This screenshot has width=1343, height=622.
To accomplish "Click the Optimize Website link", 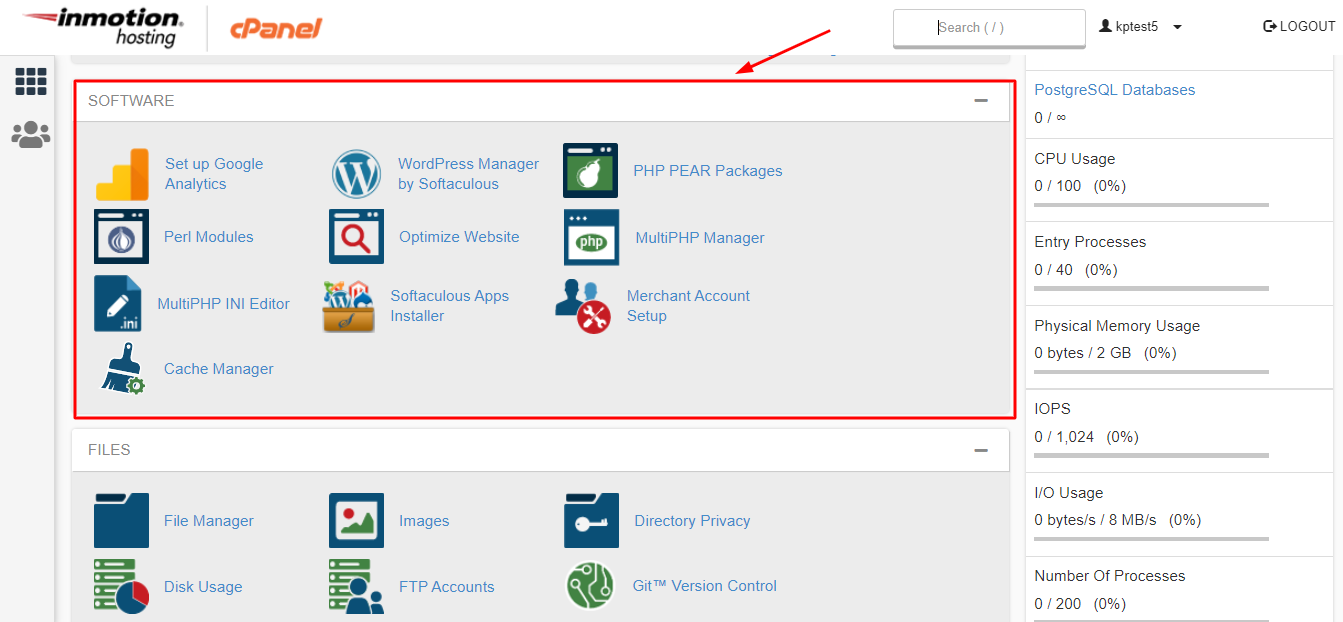I will click(x=459, y=237).
